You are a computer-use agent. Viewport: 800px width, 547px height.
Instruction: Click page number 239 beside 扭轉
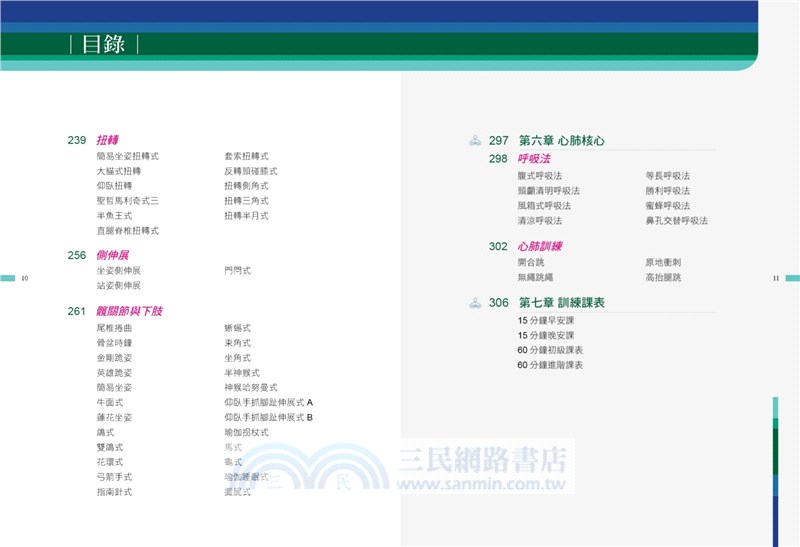77,140
